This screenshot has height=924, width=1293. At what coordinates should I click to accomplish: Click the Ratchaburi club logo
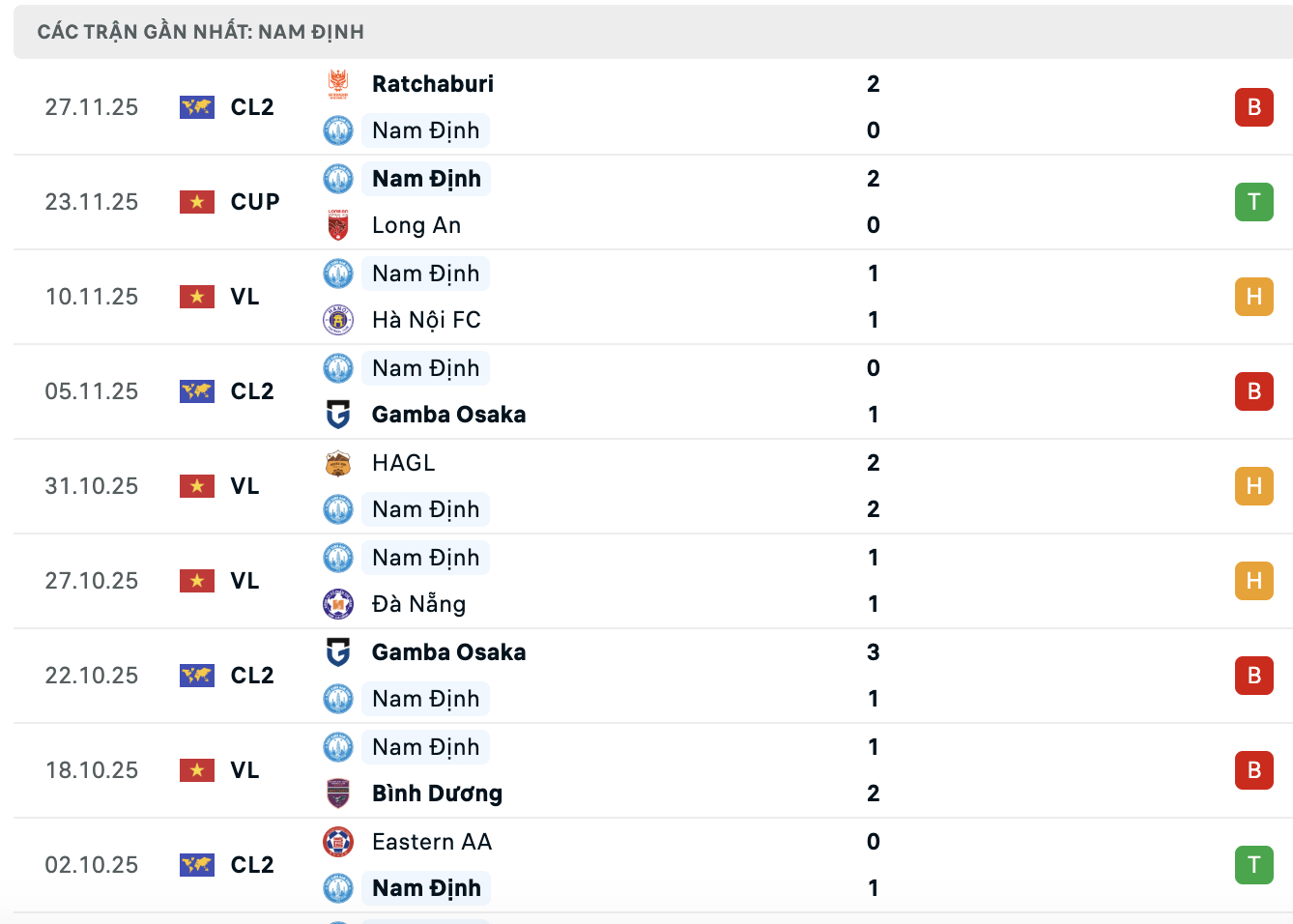[x=337, y=84]
